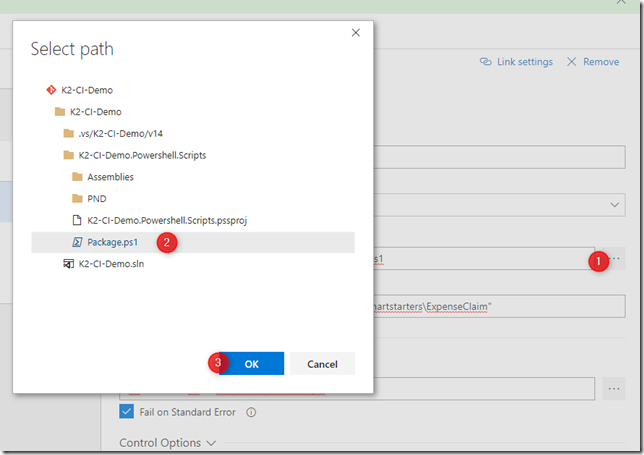The width and height of the screenshot is (644, 455).
Task: Remove the task using the Remove link
Action: click(x=601, y=62)
